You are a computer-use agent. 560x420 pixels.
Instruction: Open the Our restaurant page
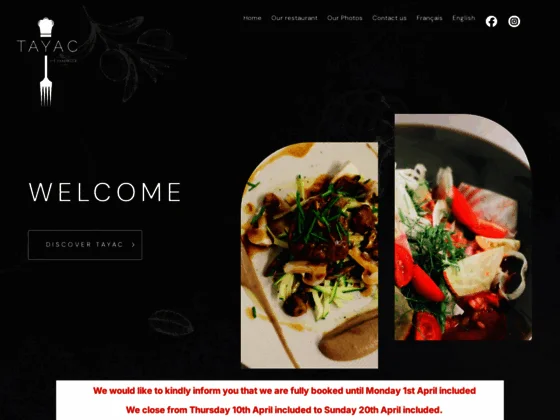pos(294,18)
